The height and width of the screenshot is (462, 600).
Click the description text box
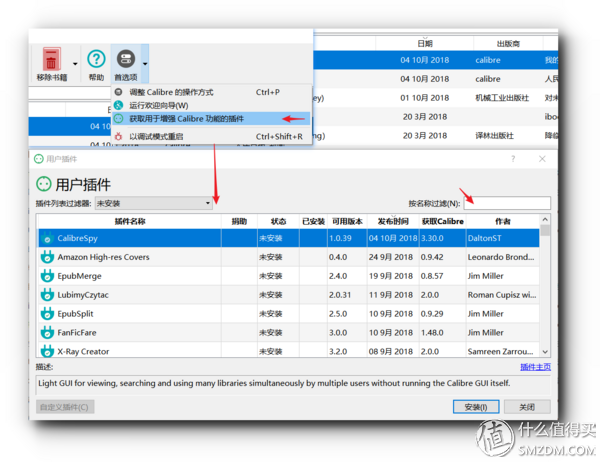293,384
